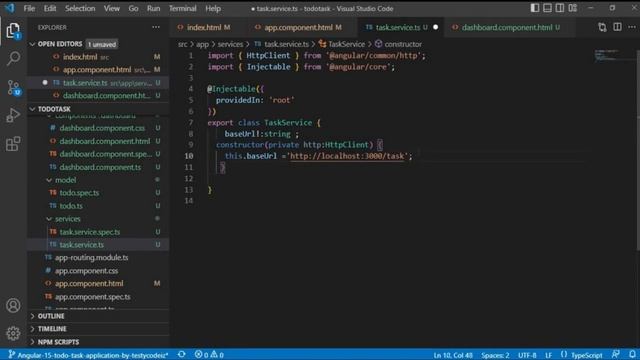Collapse the TODOTASK folder section

pyautogui.click(x=98, y=109)
